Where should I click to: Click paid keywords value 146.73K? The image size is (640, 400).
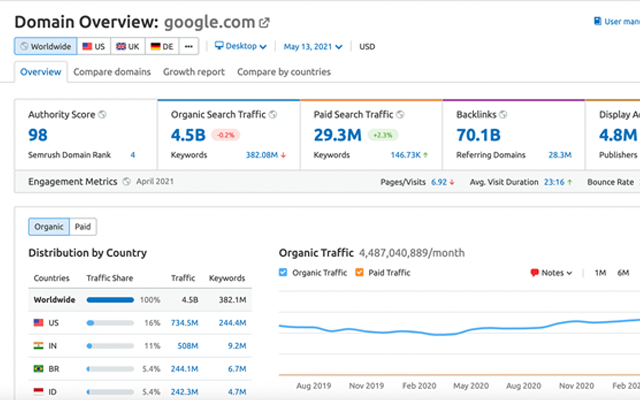point(406,155)
